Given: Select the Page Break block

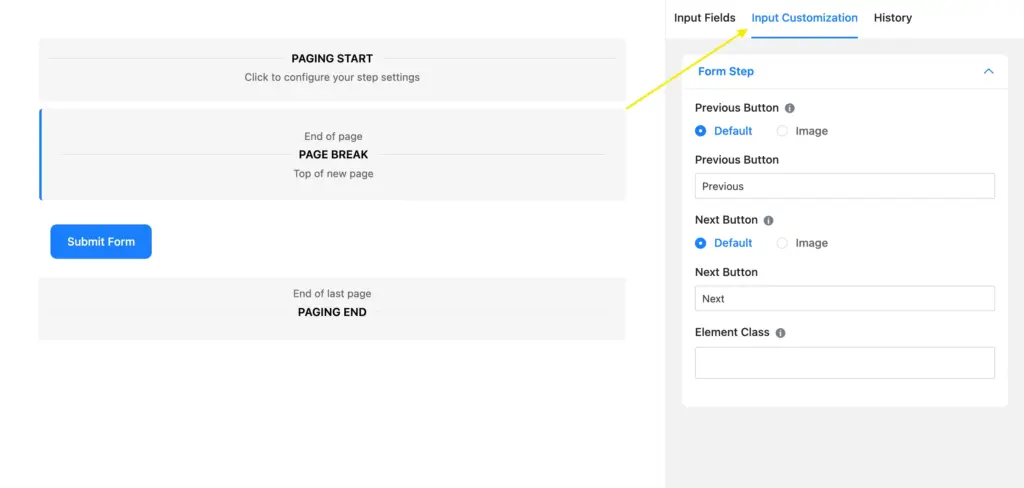Looking at the screenshot, I should click(x=333, y=155).
